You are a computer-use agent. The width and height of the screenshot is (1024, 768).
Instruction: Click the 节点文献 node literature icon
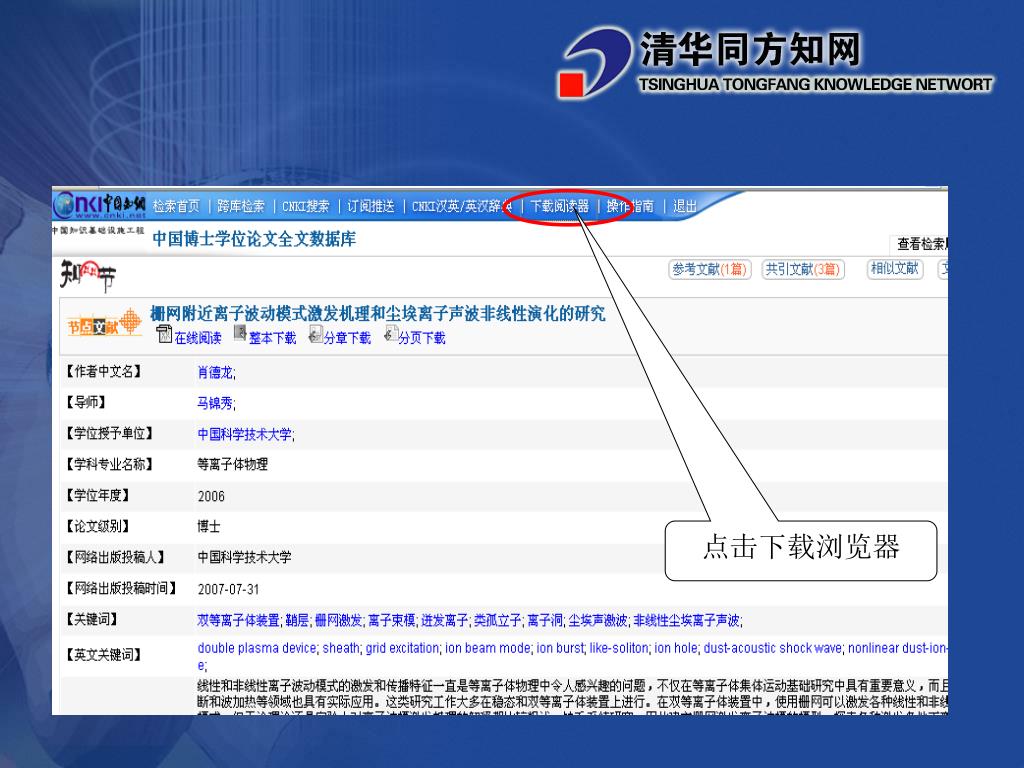(104, 324)
